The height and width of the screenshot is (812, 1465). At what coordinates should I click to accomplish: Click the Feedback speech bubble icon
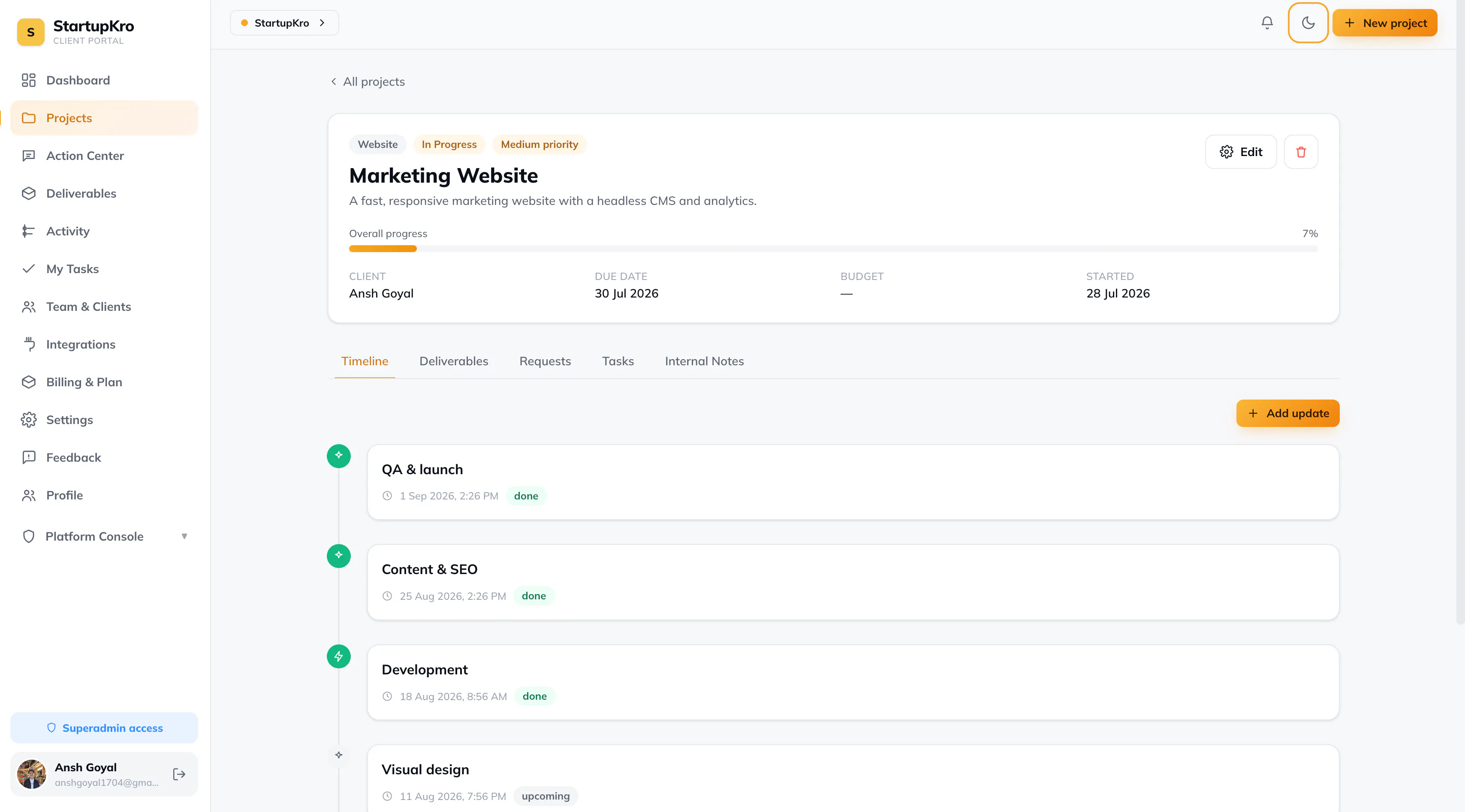pos(28,457)
